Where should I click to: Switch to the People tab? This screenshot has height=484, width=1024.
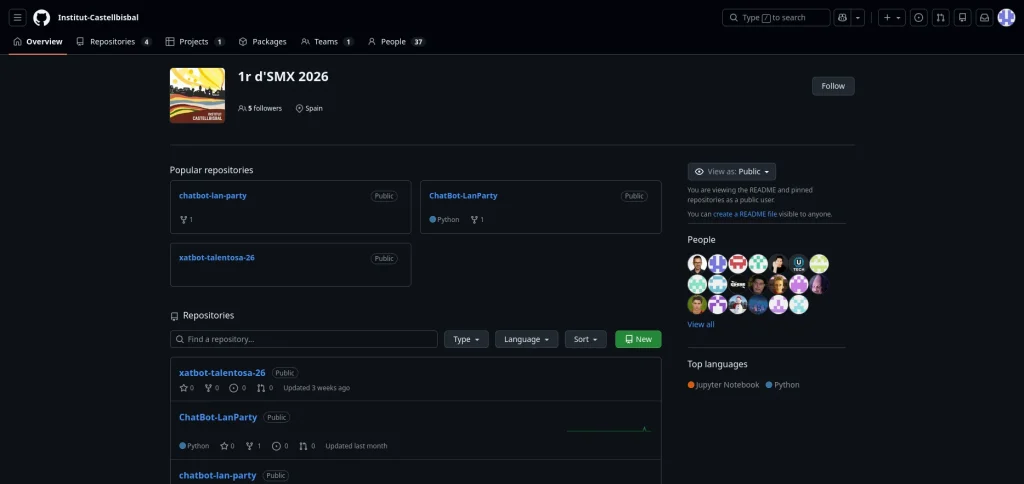[x=395, y=42]
